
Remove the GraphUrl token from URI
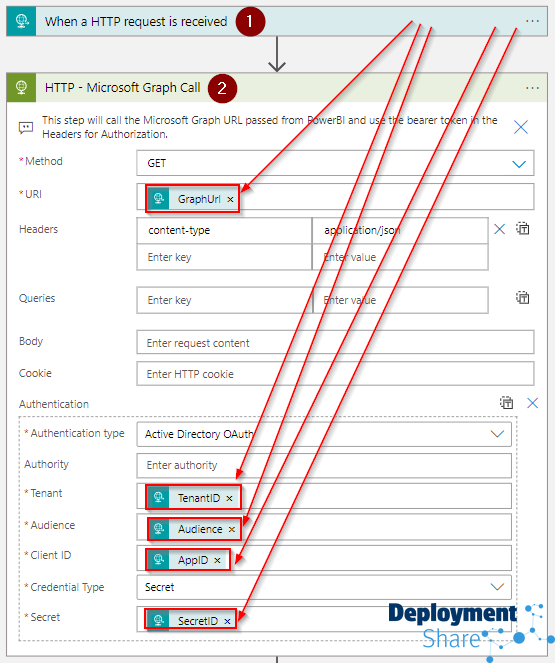(x=230, y=199)
